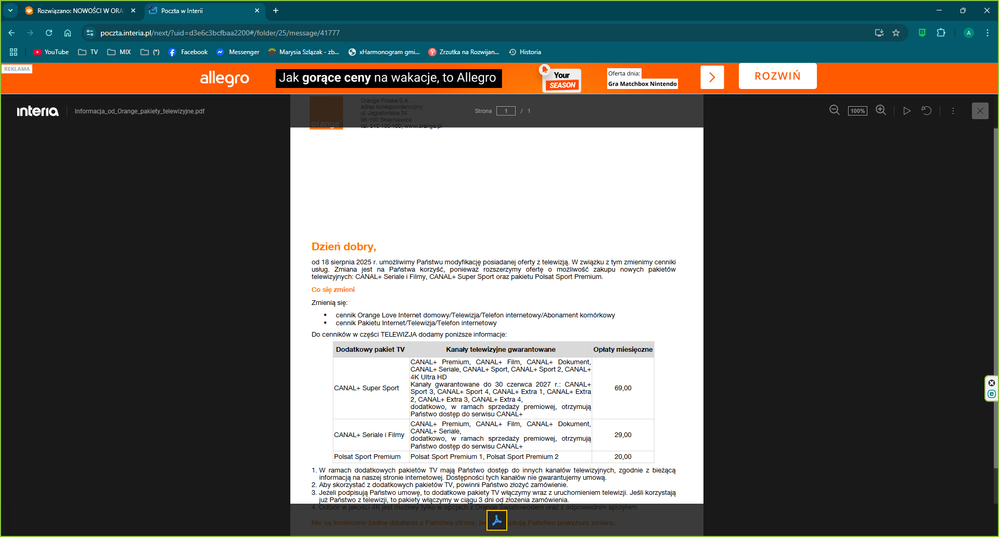Open the apps grid in bookmarks bar
This screenshot has width=999, height=537.
(13, 52)
